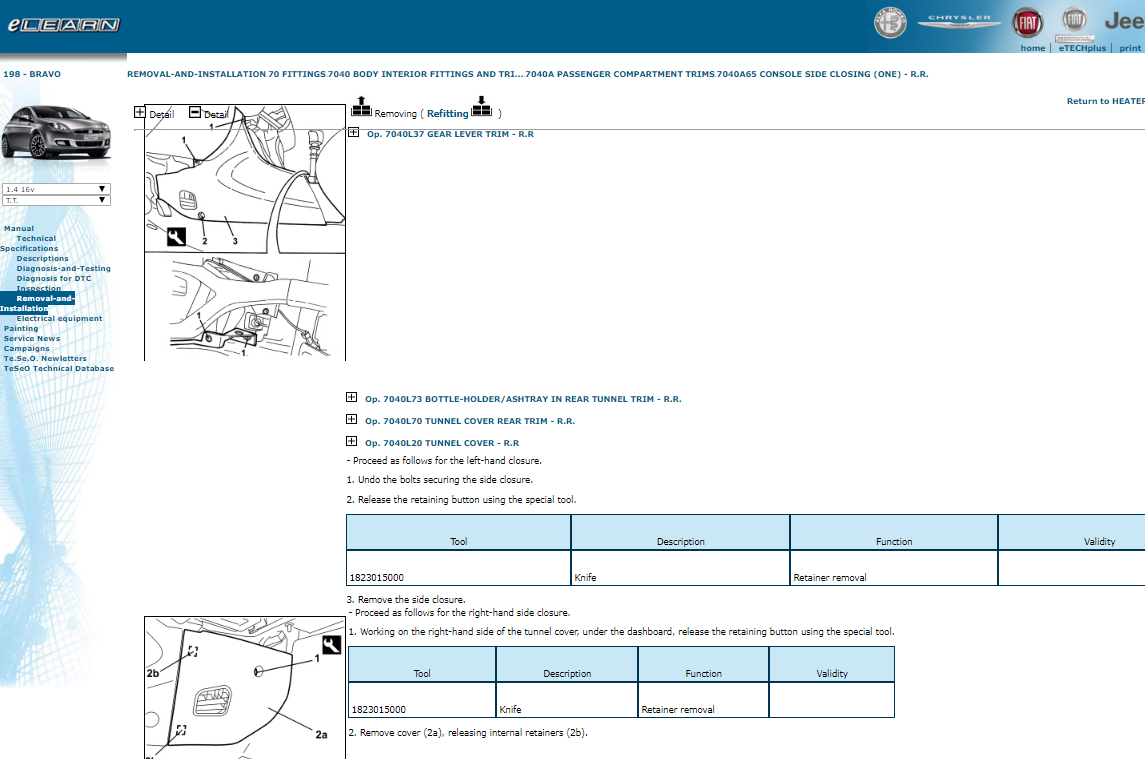The width and height of the screenshot is (1145, 759).
Task: Click wrench icon in side closure diagram
Action: coord(332,645)
